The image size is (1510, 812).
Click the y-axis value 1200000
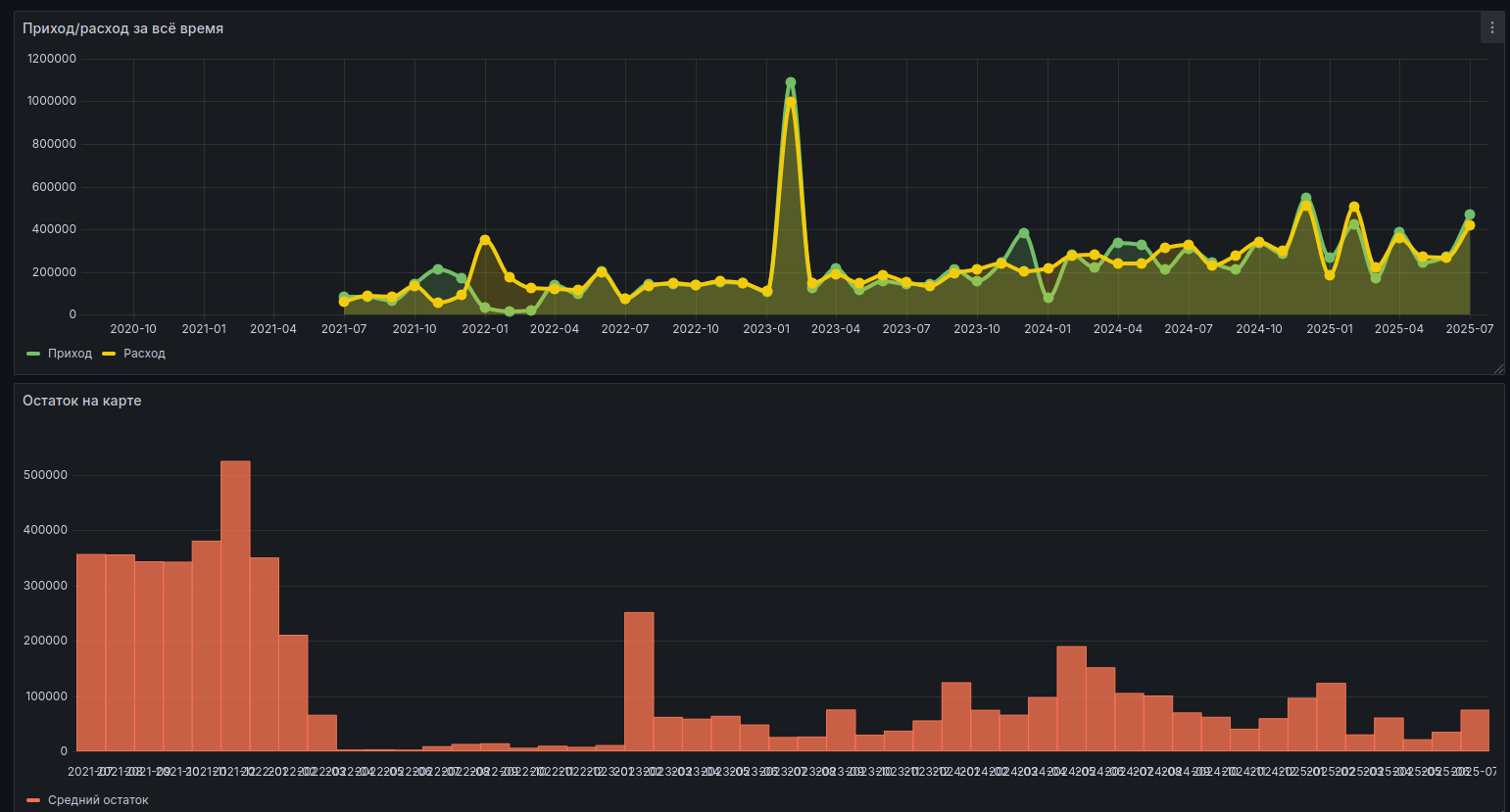click(52, 59)
